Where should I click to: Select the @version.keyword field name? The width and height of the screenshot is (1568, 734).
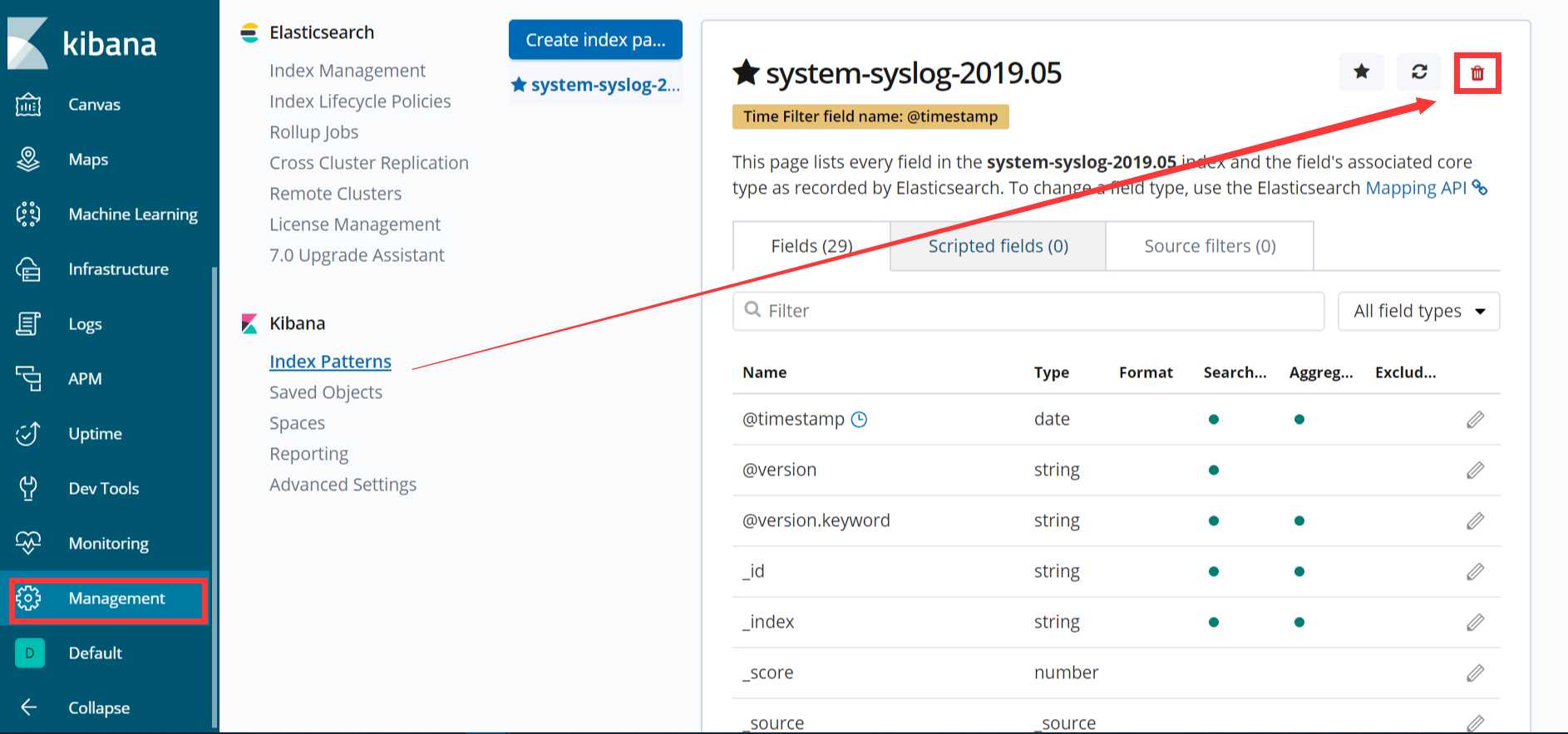(816, 521)
